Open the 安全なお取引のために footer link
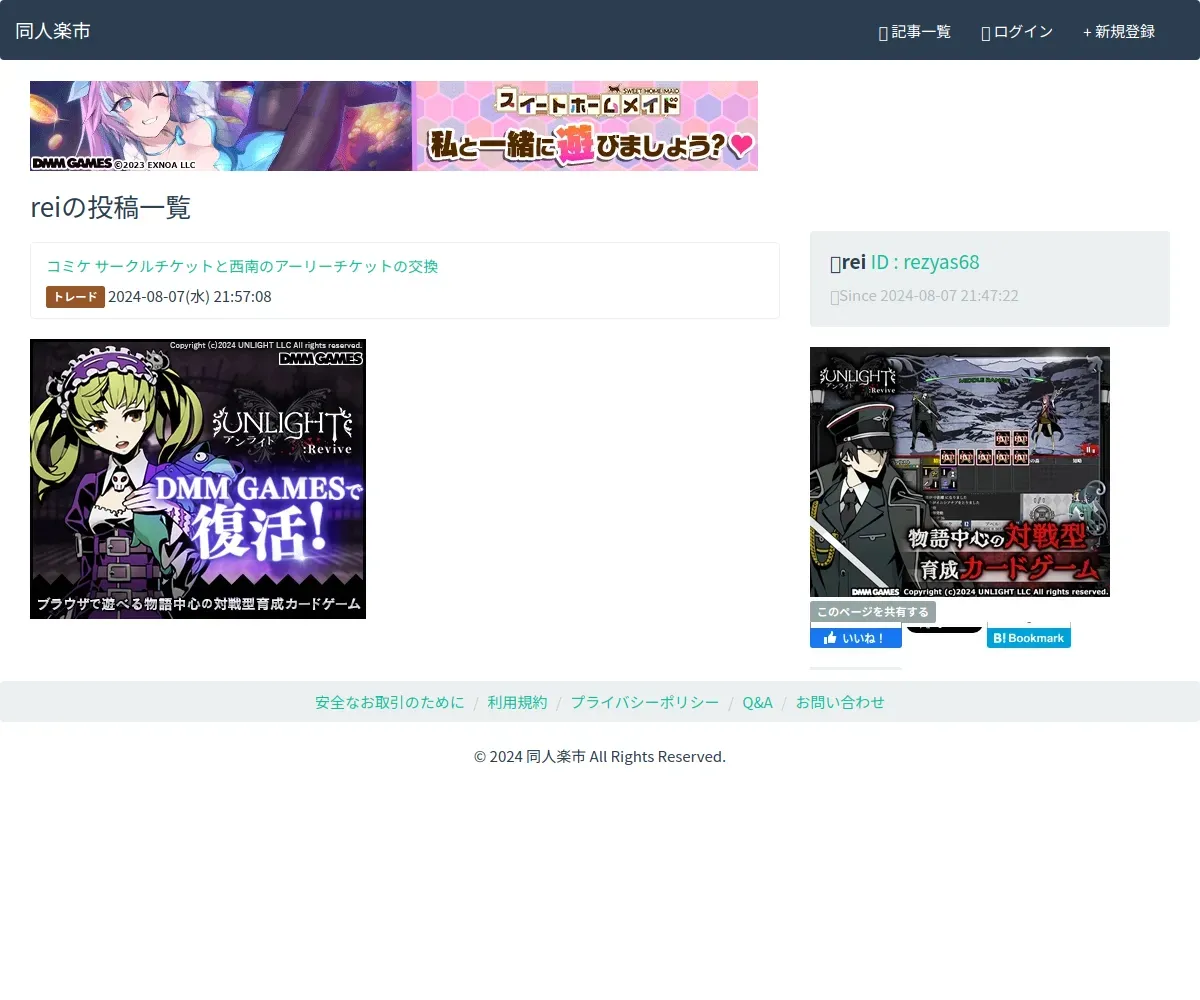Screen dimensions: 1200x1000 (390, 702)
